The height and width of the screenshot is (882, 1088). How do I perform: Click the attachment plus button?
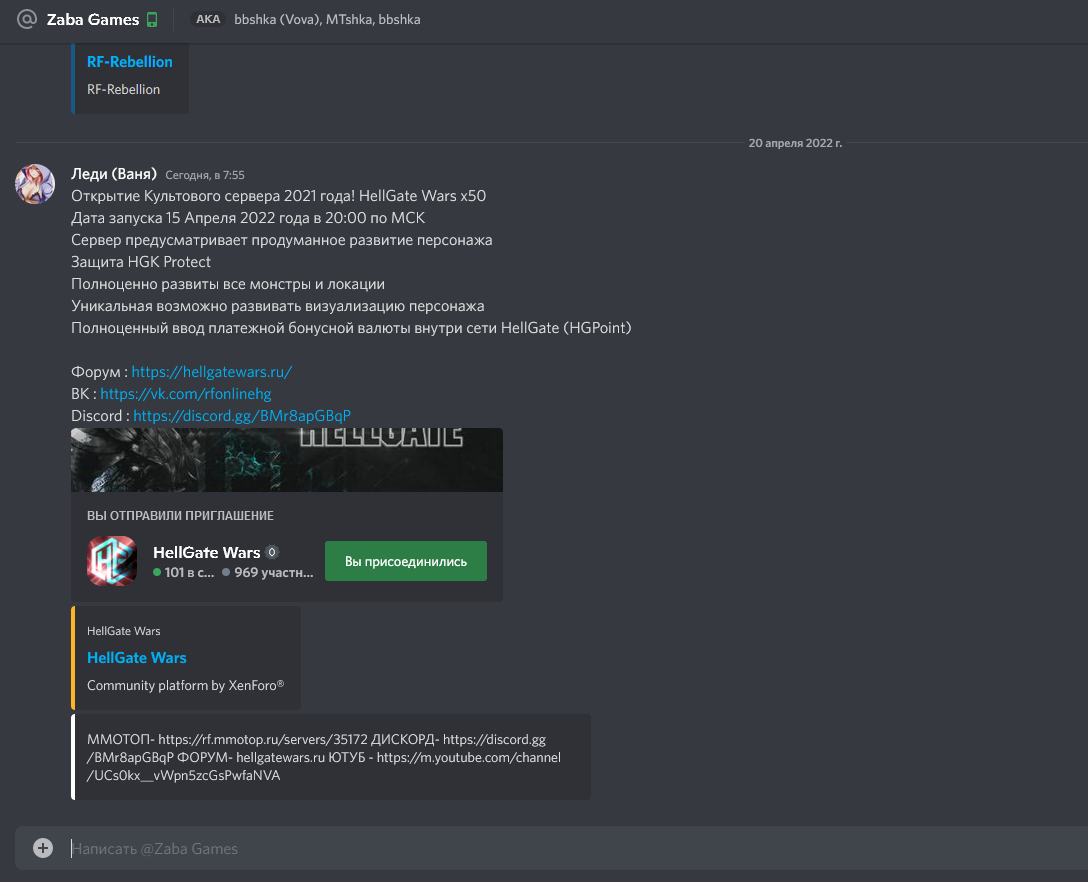(x=43, y=848)
